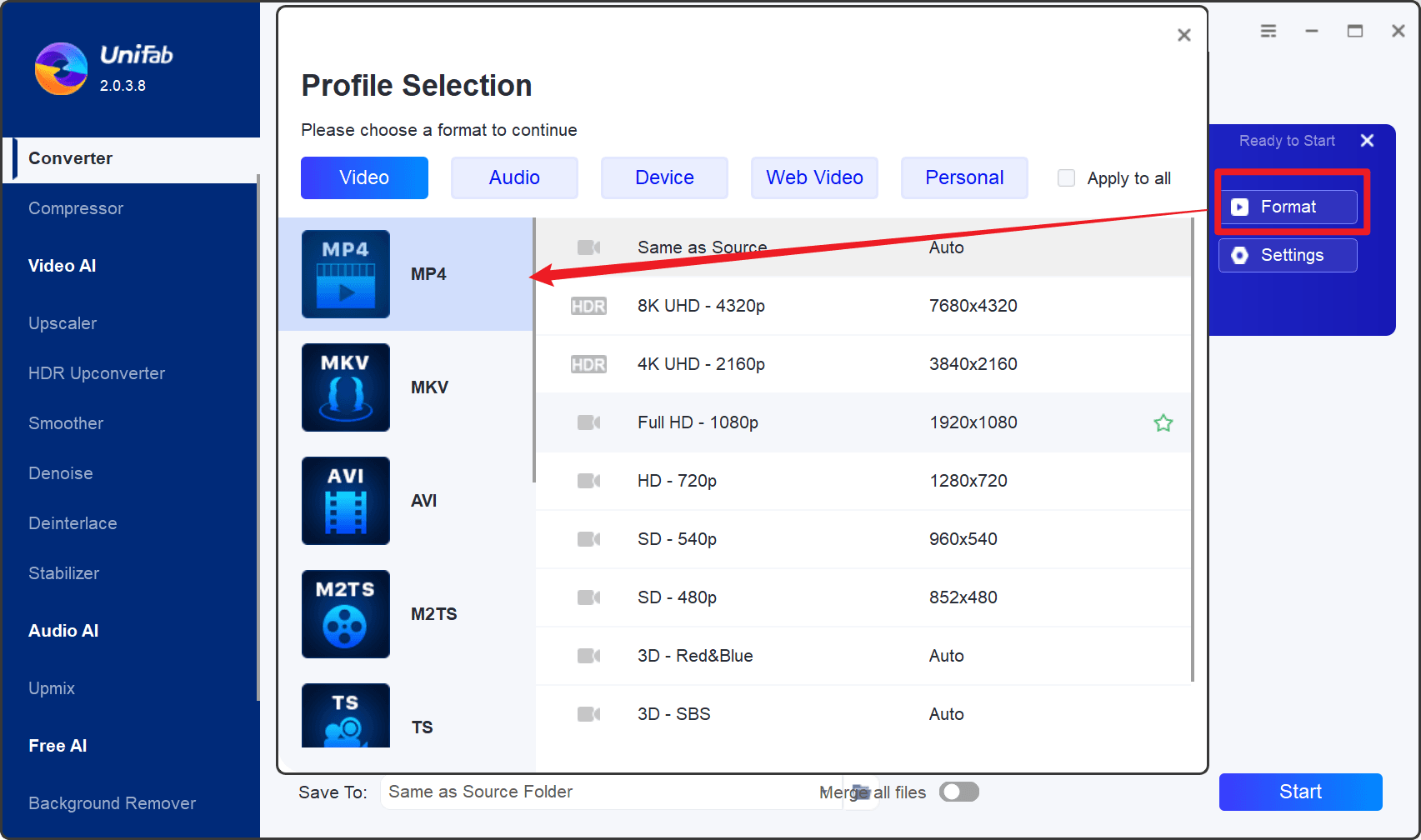Click HDR badge for 4K UHD profile

tap(588, 364)
